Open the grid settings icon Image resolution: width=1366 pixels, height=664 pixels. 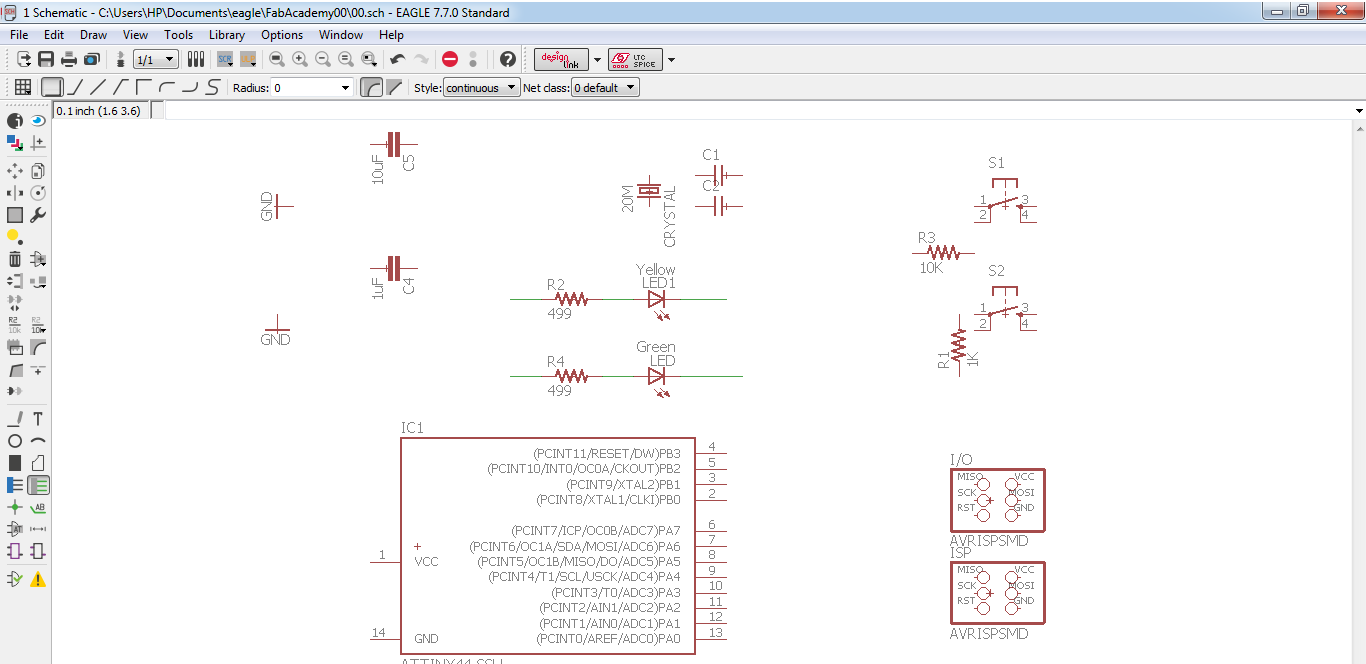point(22,87)
